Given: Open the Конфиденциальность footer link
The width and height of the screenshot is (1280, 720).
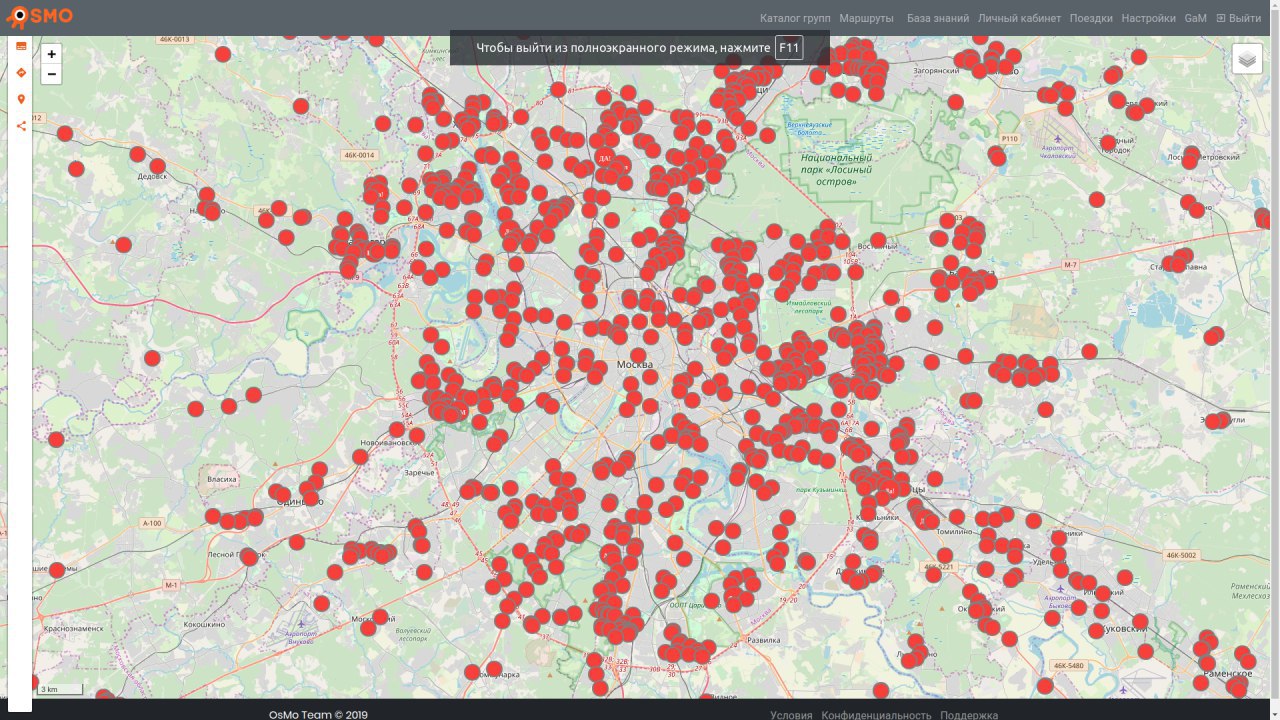Looking at the screenshot, I should click(876, 715).
